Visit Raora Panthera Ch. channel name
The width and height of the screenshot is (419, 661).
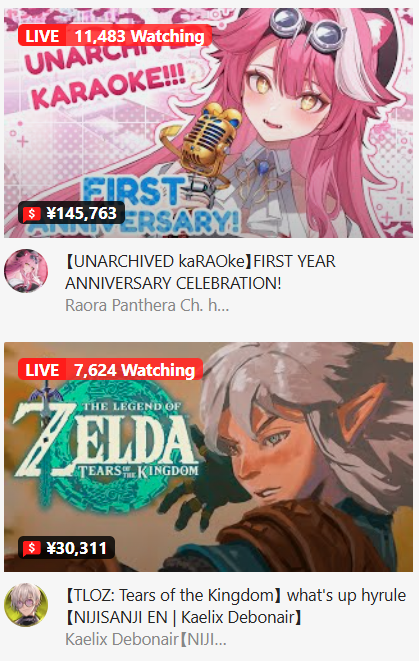tap(147, 305)
